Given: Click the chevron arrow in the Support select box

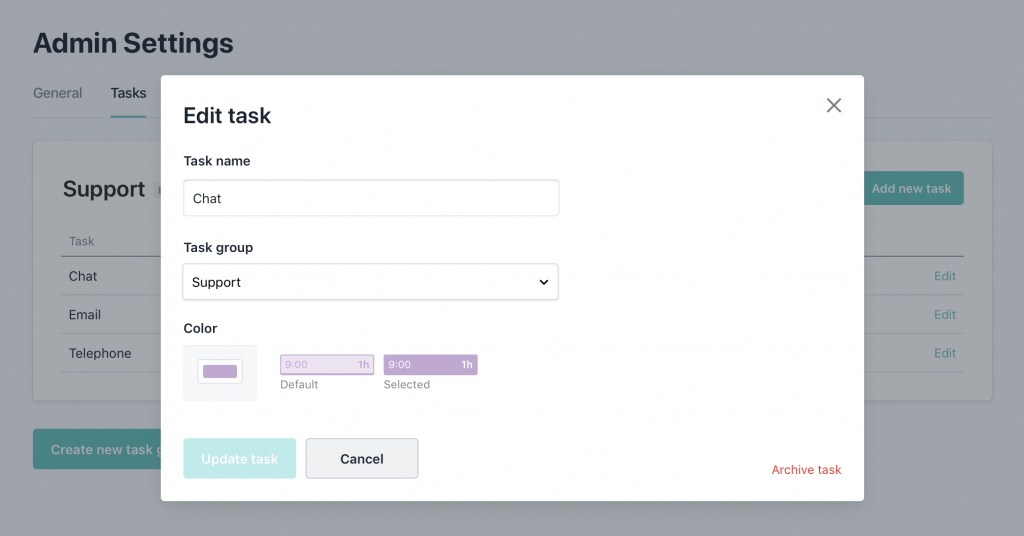Looking at the screenshot, I should point(544,282).
